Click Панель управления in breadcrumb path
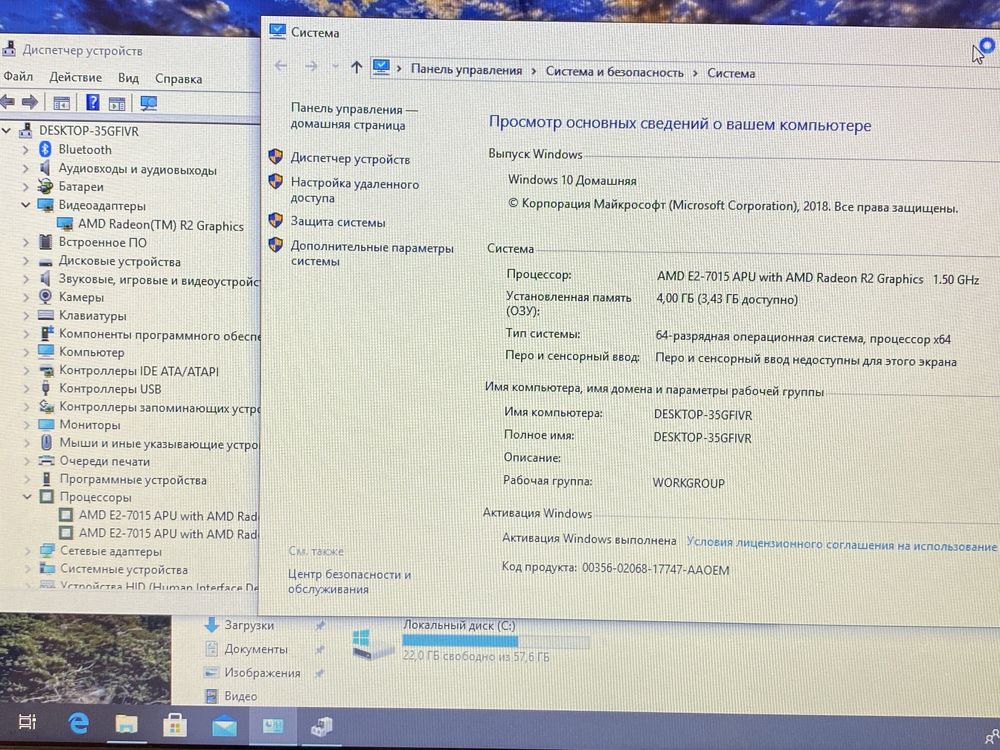The height and width of the screenshot is (750, 1000). tap(466, 70)
